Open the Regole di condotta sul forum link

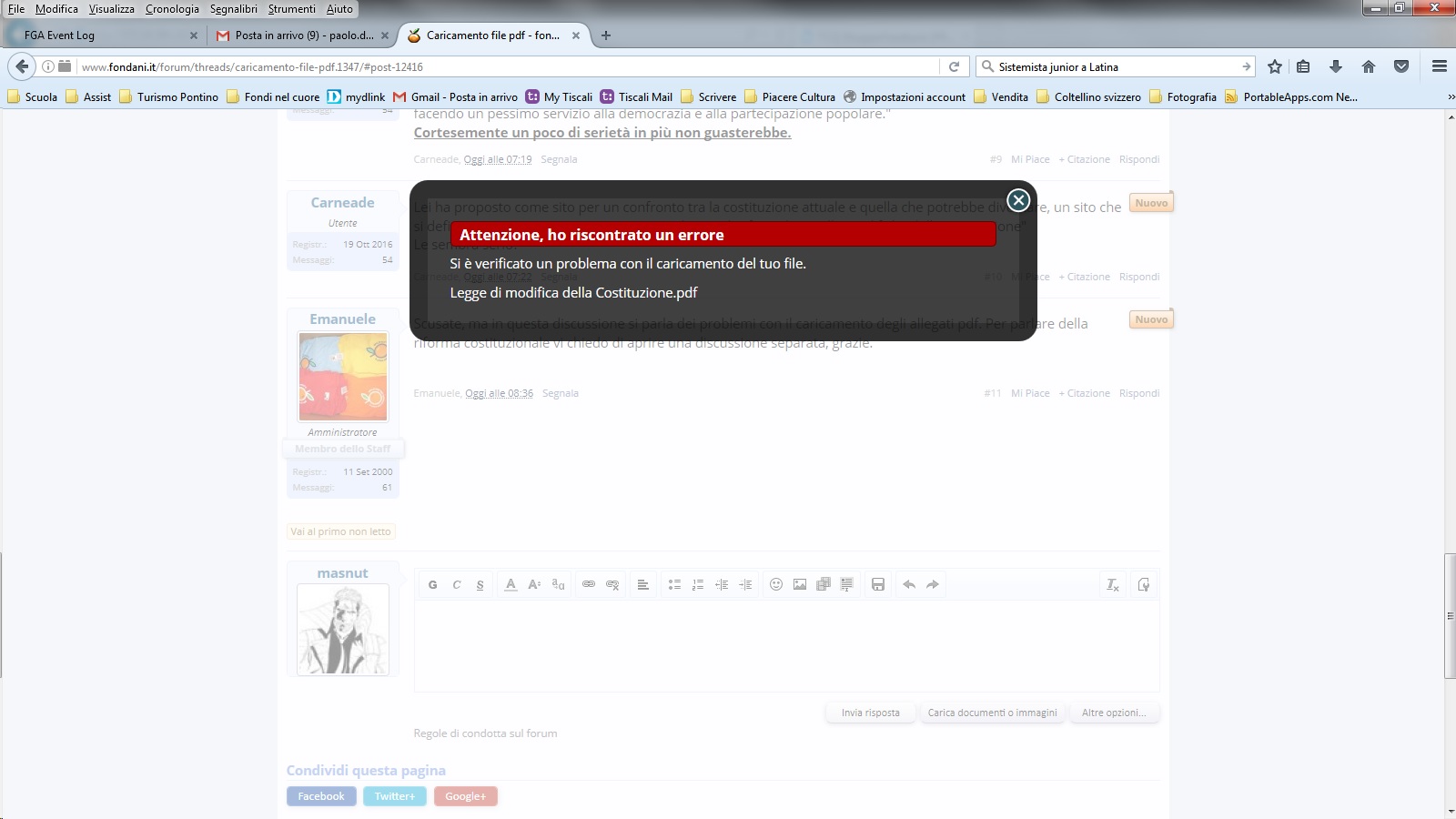485,733
